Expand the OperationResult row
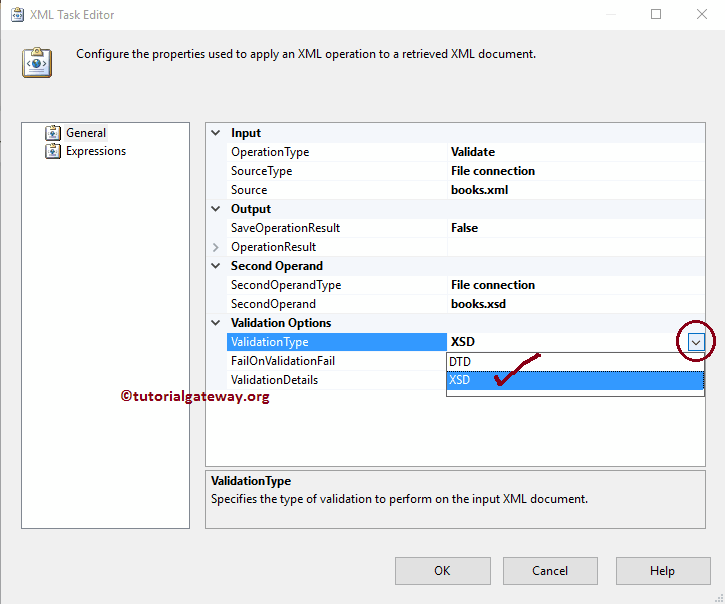Viewport: 725px width, 604px height. (215, 247)
